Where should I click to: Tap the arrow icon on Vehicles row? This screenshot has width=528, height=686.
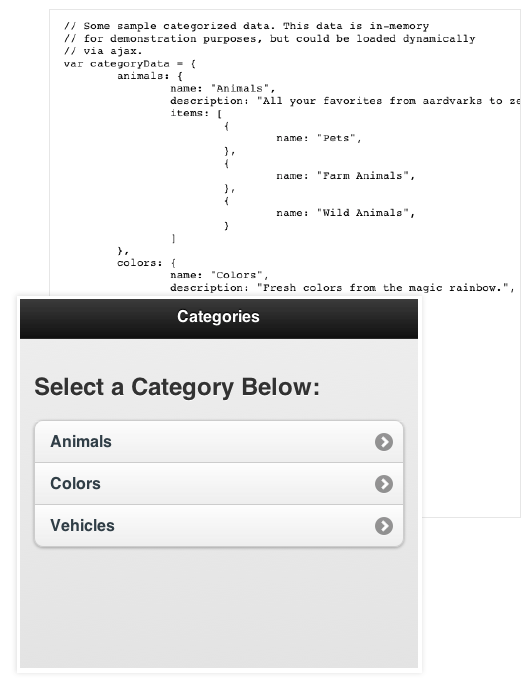pos(384,526)
